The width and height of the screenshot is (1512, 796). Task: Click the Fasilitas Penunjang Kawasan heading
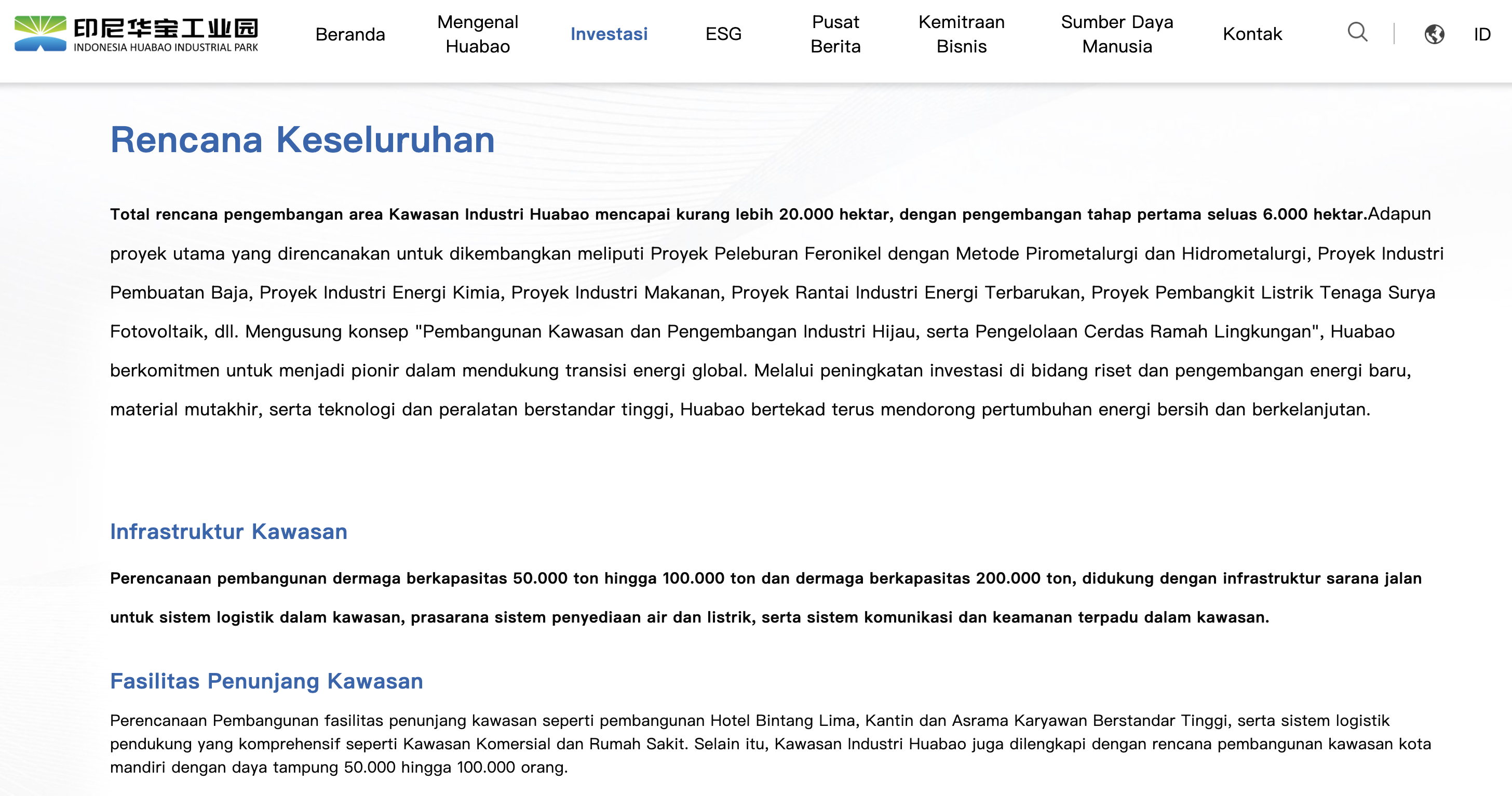(266, 681)
